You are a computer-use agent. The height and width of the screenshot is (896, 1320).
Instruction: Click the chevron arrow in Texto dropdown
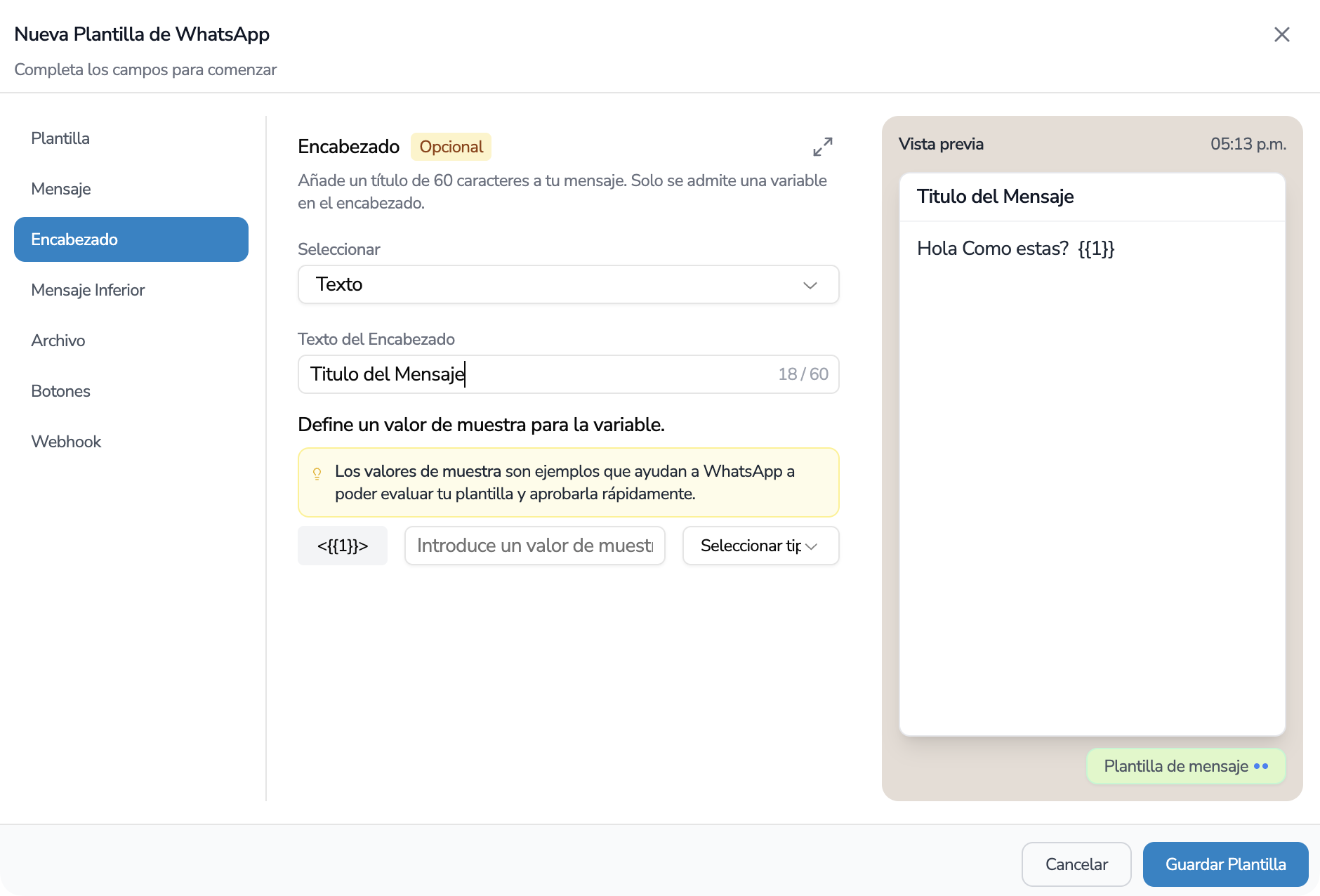(810, 285)
